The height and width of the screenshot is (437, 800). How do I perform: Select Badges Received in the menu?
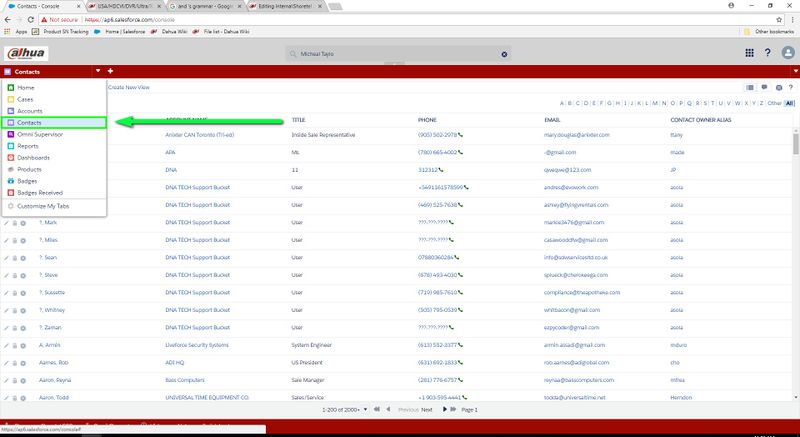(x=54, y=193)
